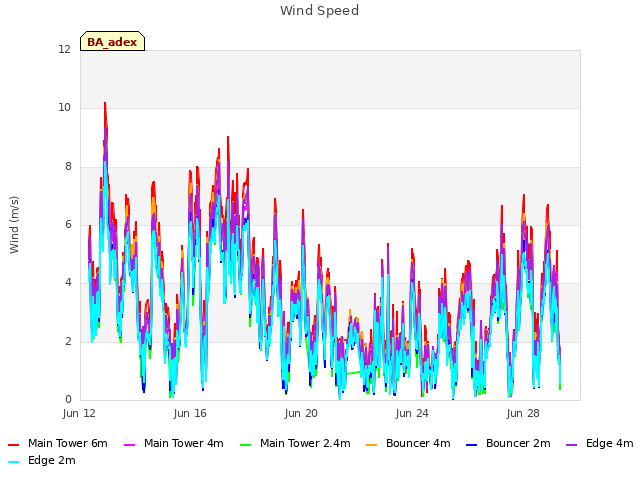640x480 pixels.
Task: Click the orange Bouncer 4m swatch
Action: pos(371,444)
